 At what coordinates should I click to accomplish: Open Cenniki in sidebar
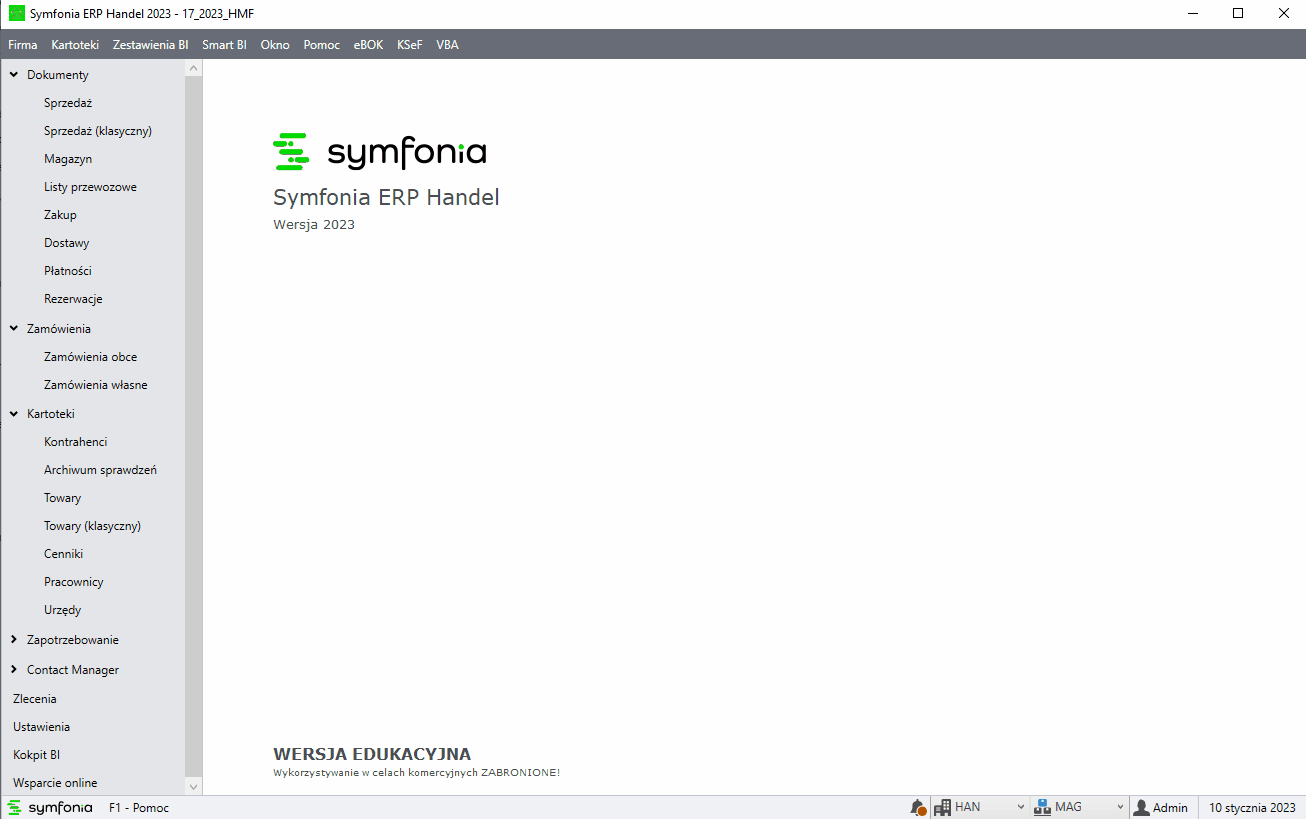[x=64, y=554]
